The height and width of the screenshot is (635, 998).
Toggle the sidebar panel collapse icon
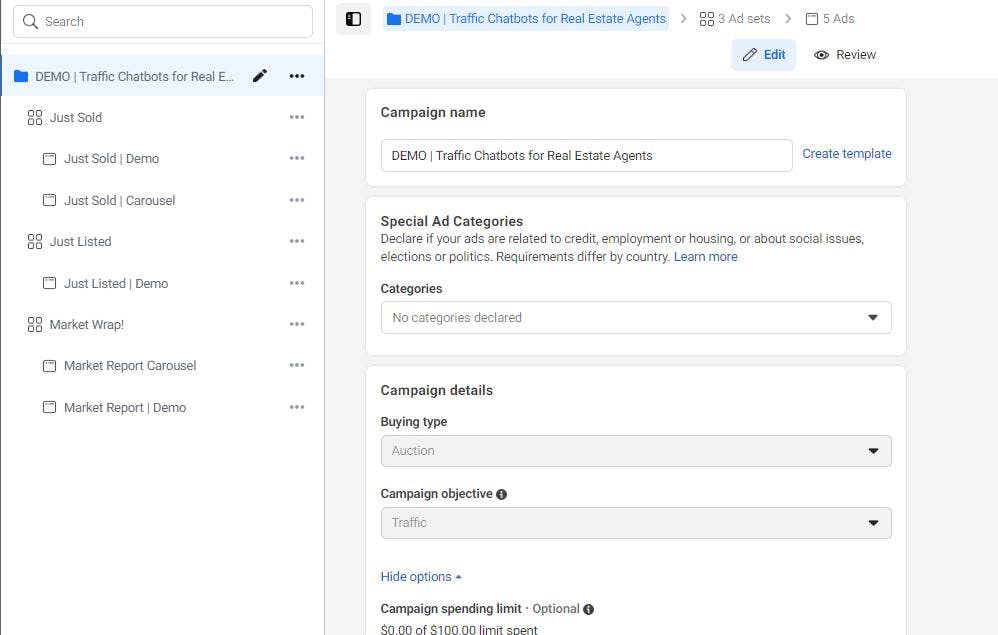pyautogui.click(x=353, y=19)
